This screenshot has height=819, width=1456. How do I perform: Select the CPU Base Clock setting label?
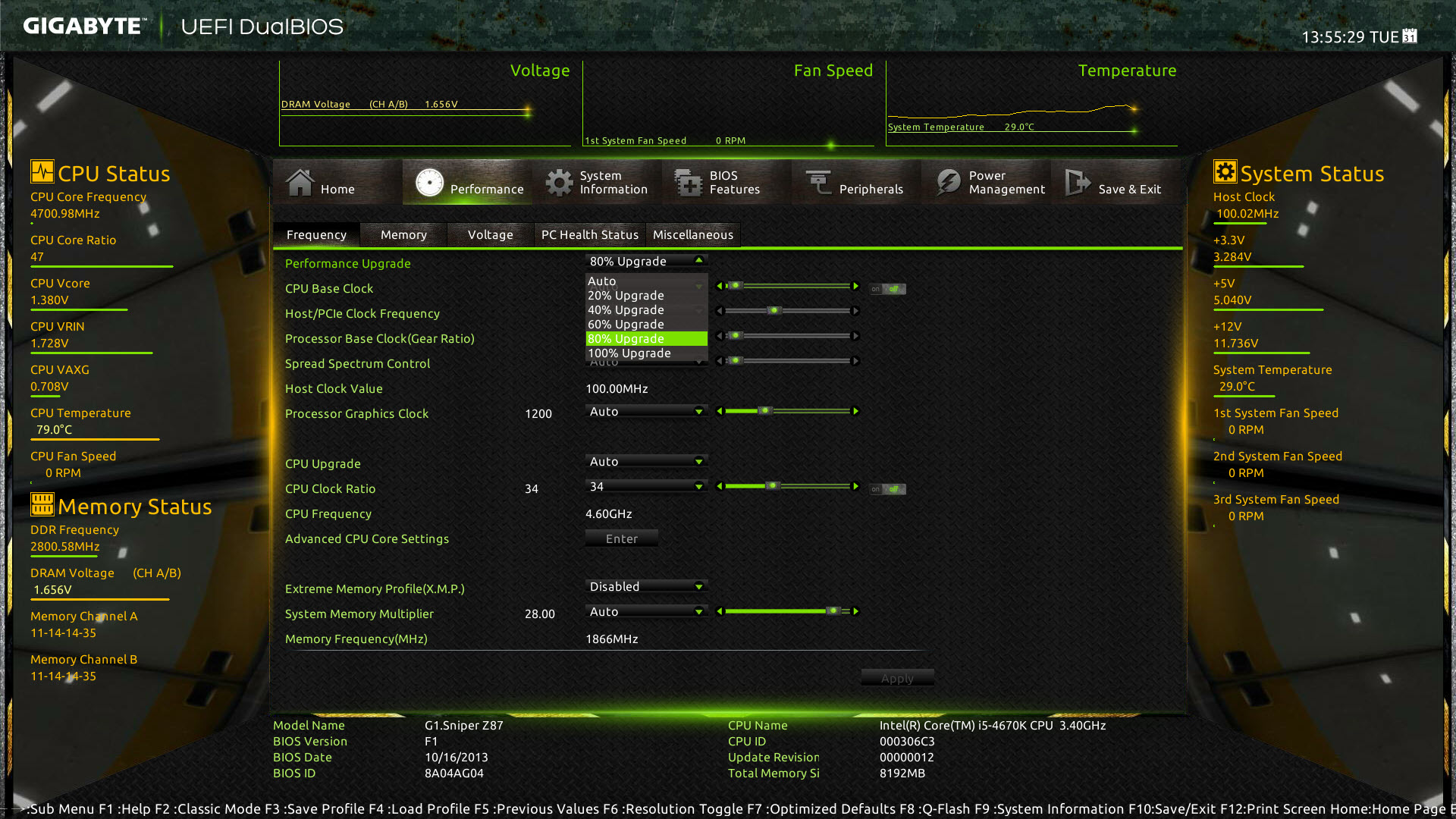point(328,288)
